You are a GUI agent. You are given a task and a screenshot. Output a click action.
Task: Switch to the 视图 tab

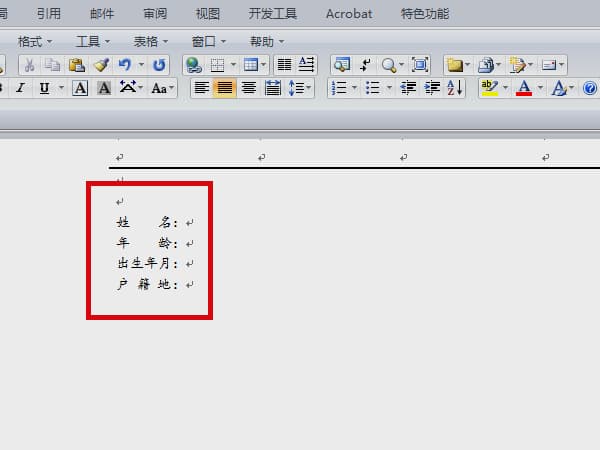click(208, 14)
